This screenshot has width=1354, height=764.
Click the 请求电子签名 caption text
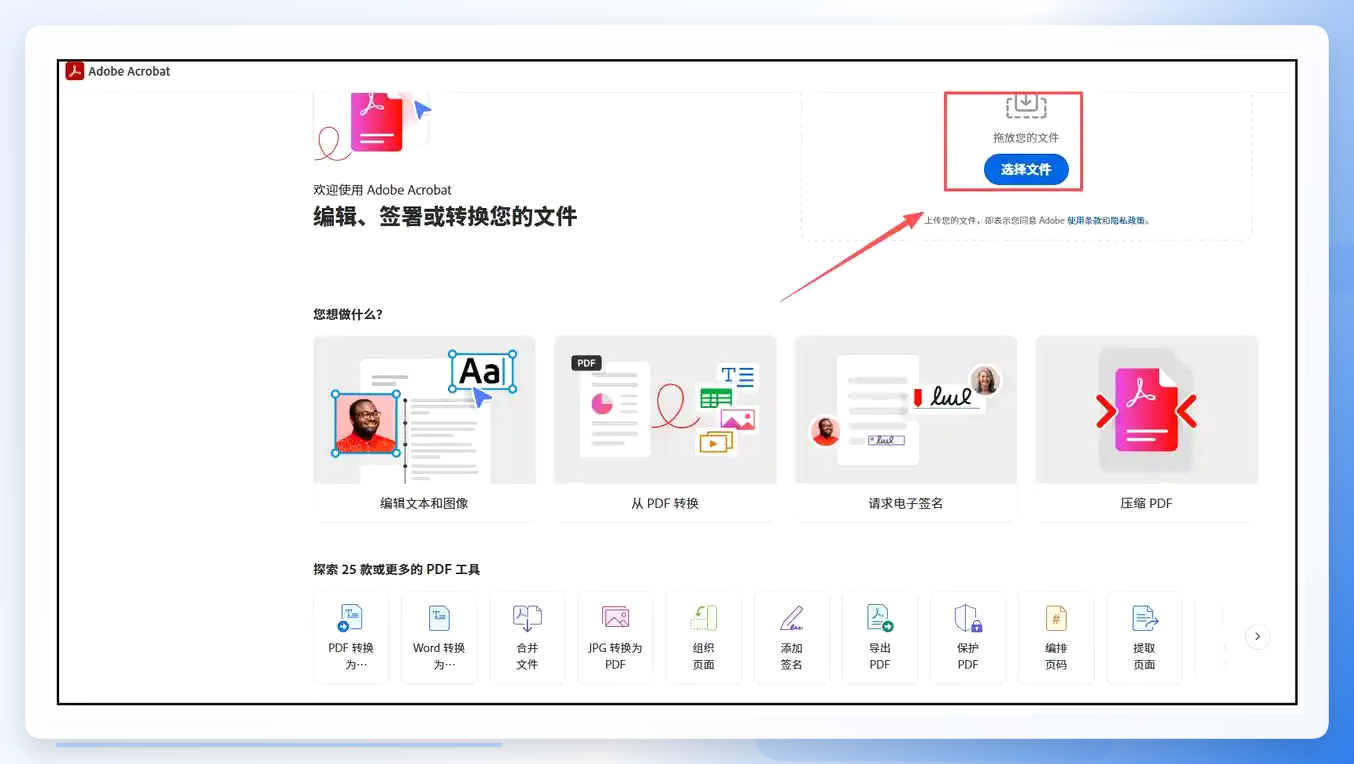[x=906, y=503]
